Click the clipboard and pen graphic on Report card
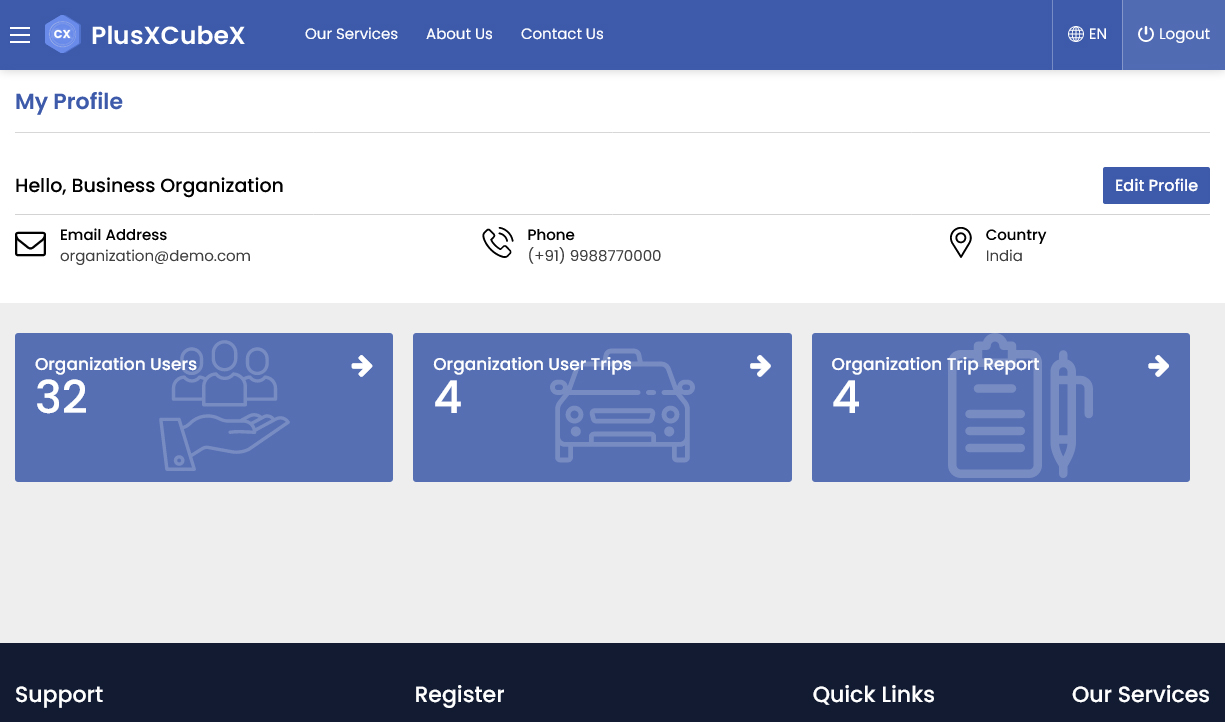Viewport: 1225px width, 722px height. click(x=1020, y=406)
